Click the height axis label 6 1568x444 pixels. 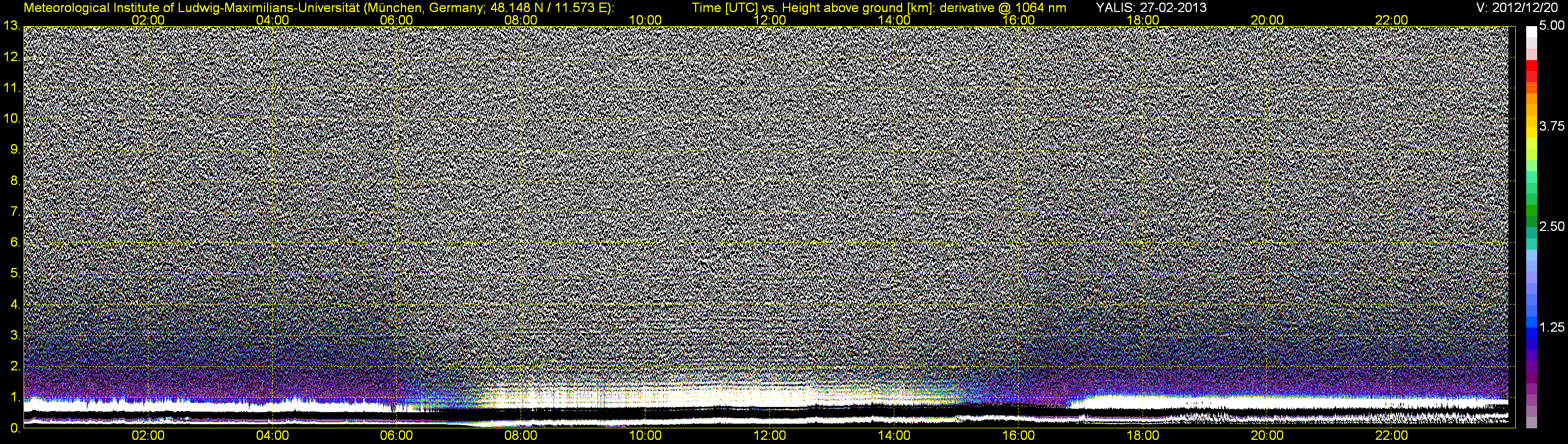[15, 243]
